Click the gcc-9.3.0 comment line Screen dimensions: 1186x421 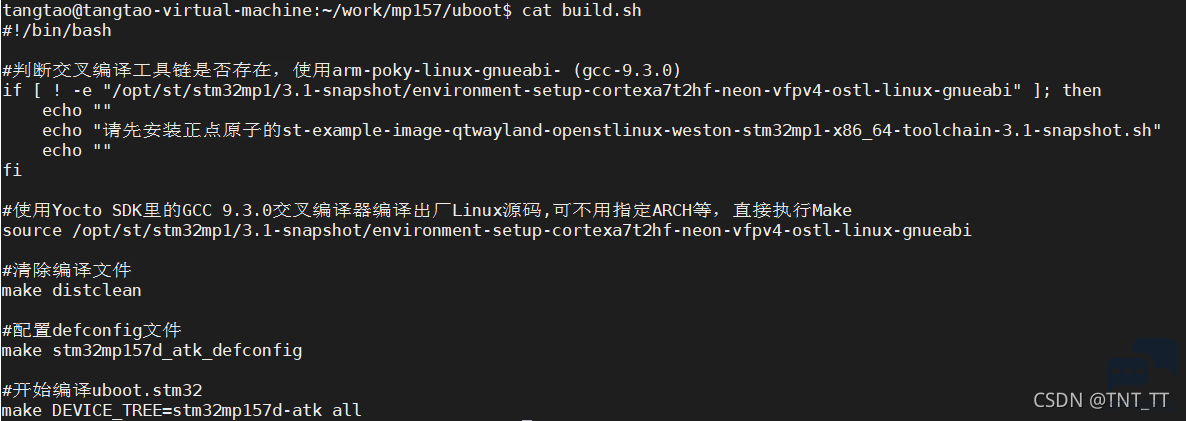(x=342, y=70)
